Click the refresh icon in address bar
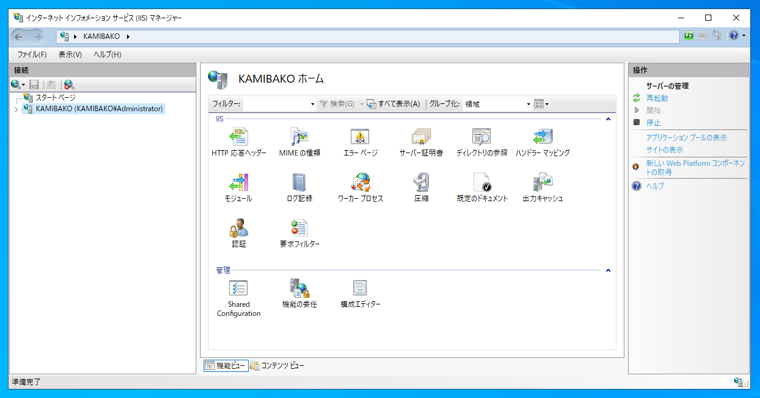The height and width of the screenshot is (398, 760). 688,35
